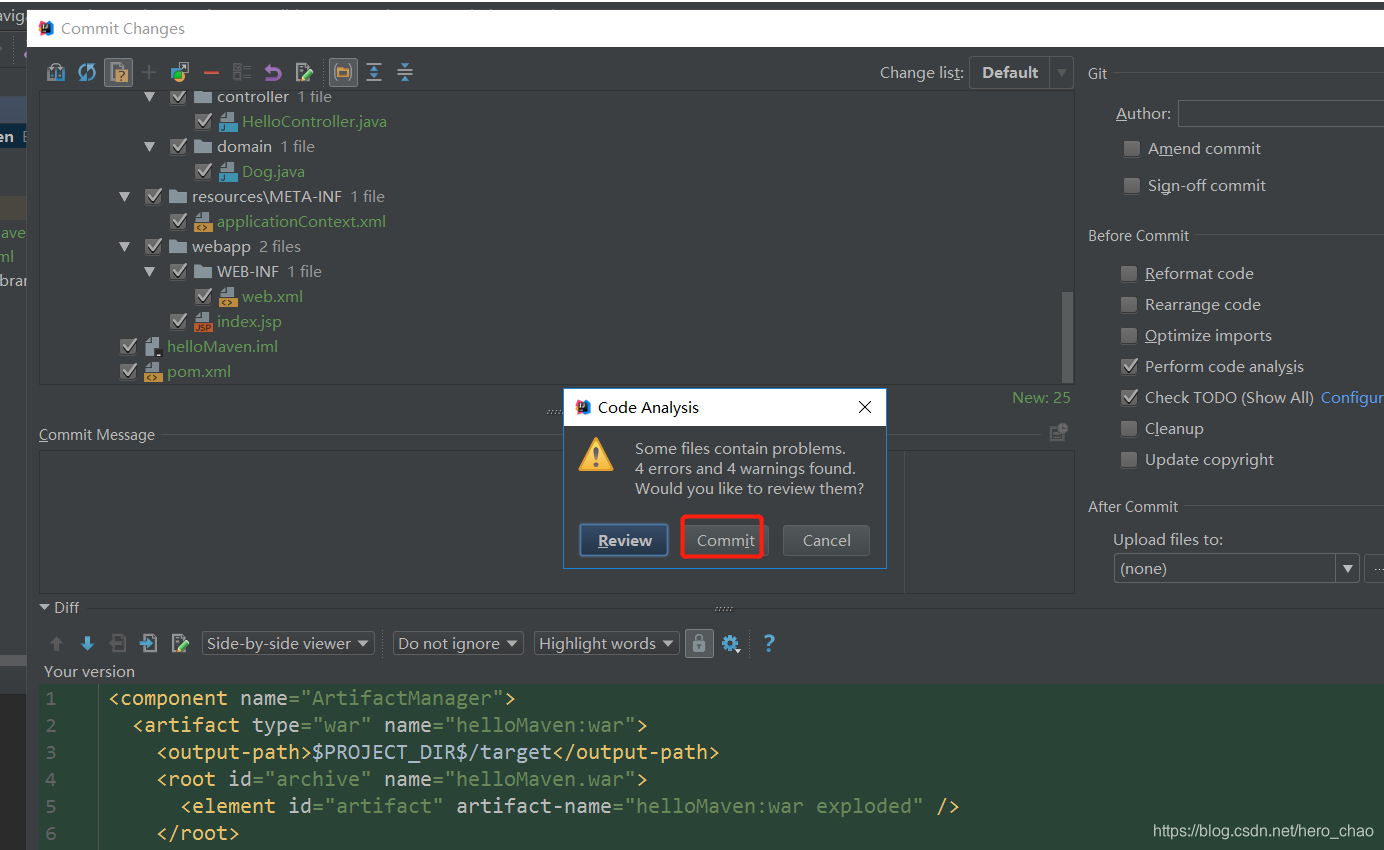Select web.xml in the file tree
1384x850 pixels.
[x=272, y=296]
